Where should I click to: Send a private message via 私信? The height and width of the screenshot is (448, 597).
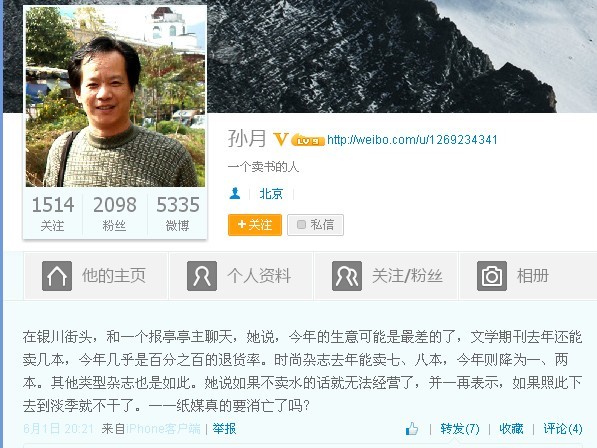click(x=315, y=225)
